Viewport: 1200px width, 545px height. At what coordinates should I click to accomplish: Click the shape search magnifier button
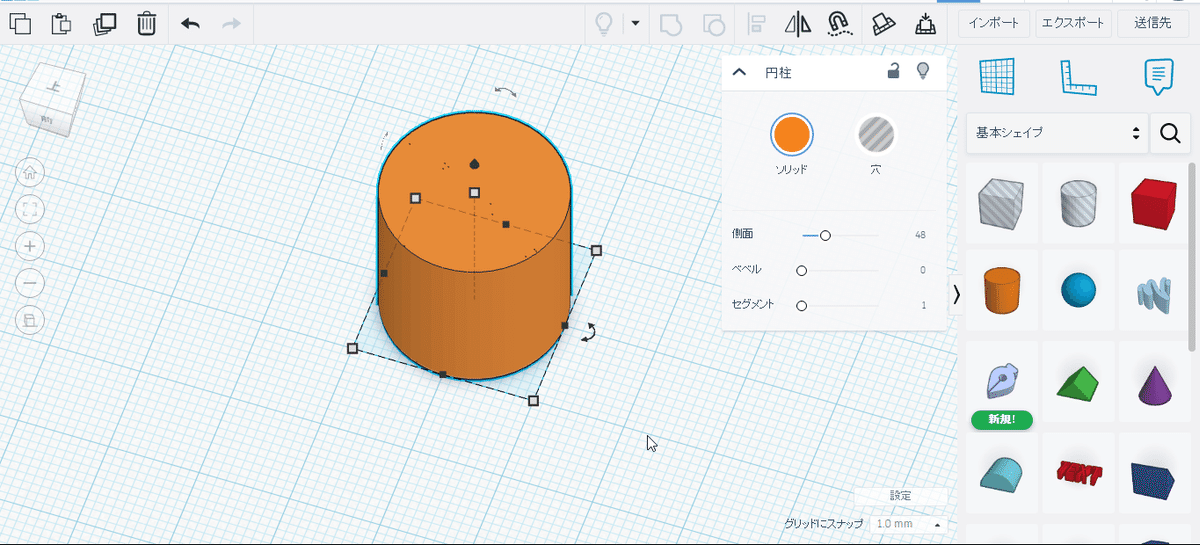pos(1170,132)
